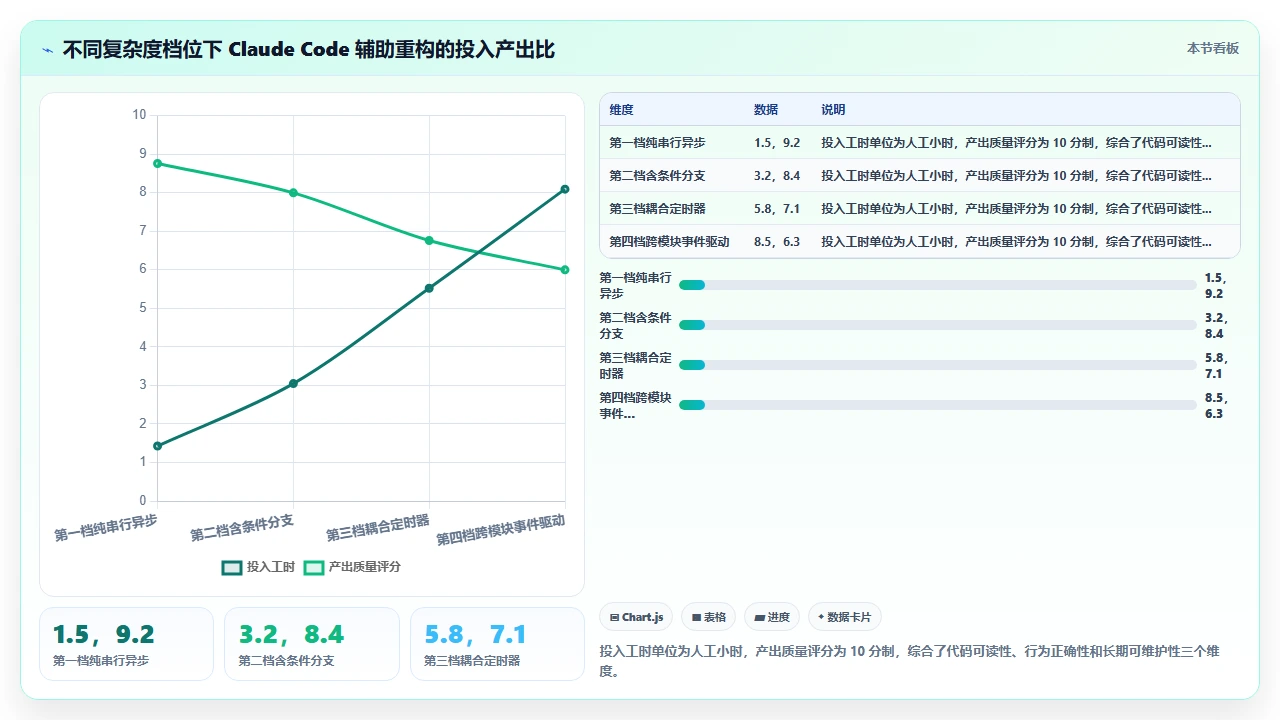Click the 说明 cell in 第三档耦合定时器 table row
This screenshot has height=720, width=1280.
click(1026, 209)
